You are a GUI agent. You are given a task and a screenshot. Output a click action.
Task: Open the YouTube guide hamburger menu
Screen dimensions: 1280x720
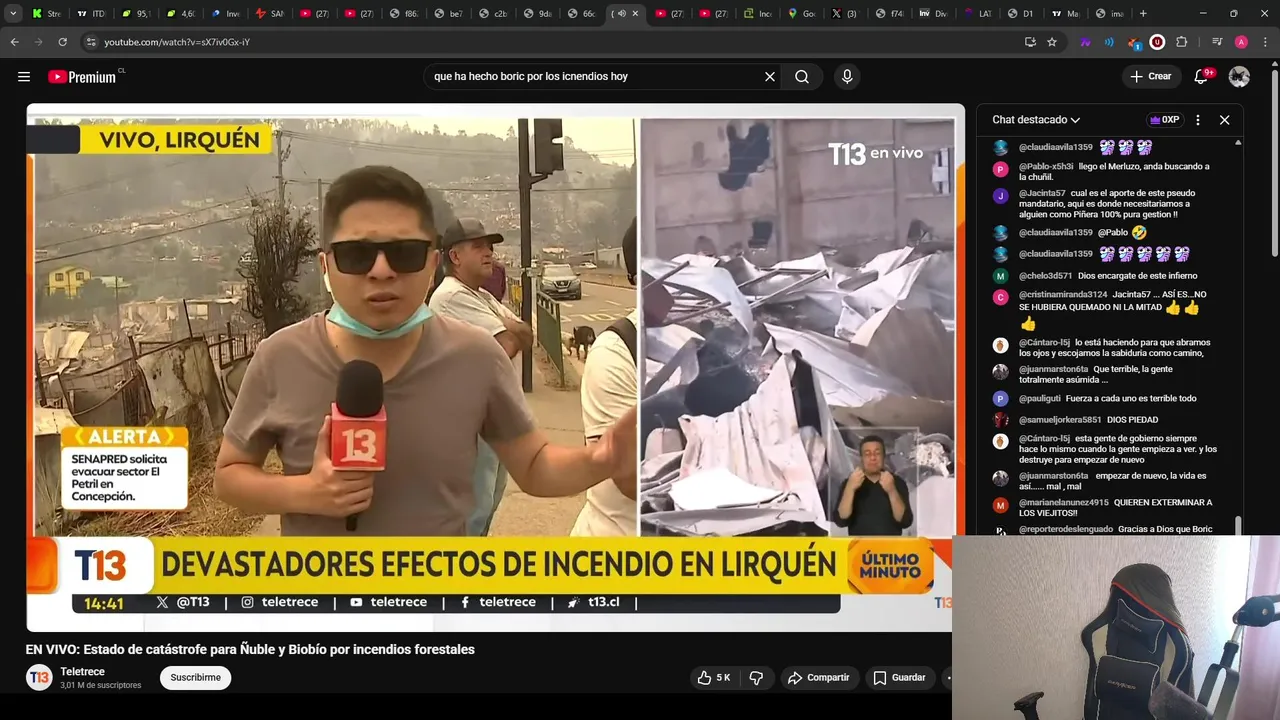tap(24, 77)
